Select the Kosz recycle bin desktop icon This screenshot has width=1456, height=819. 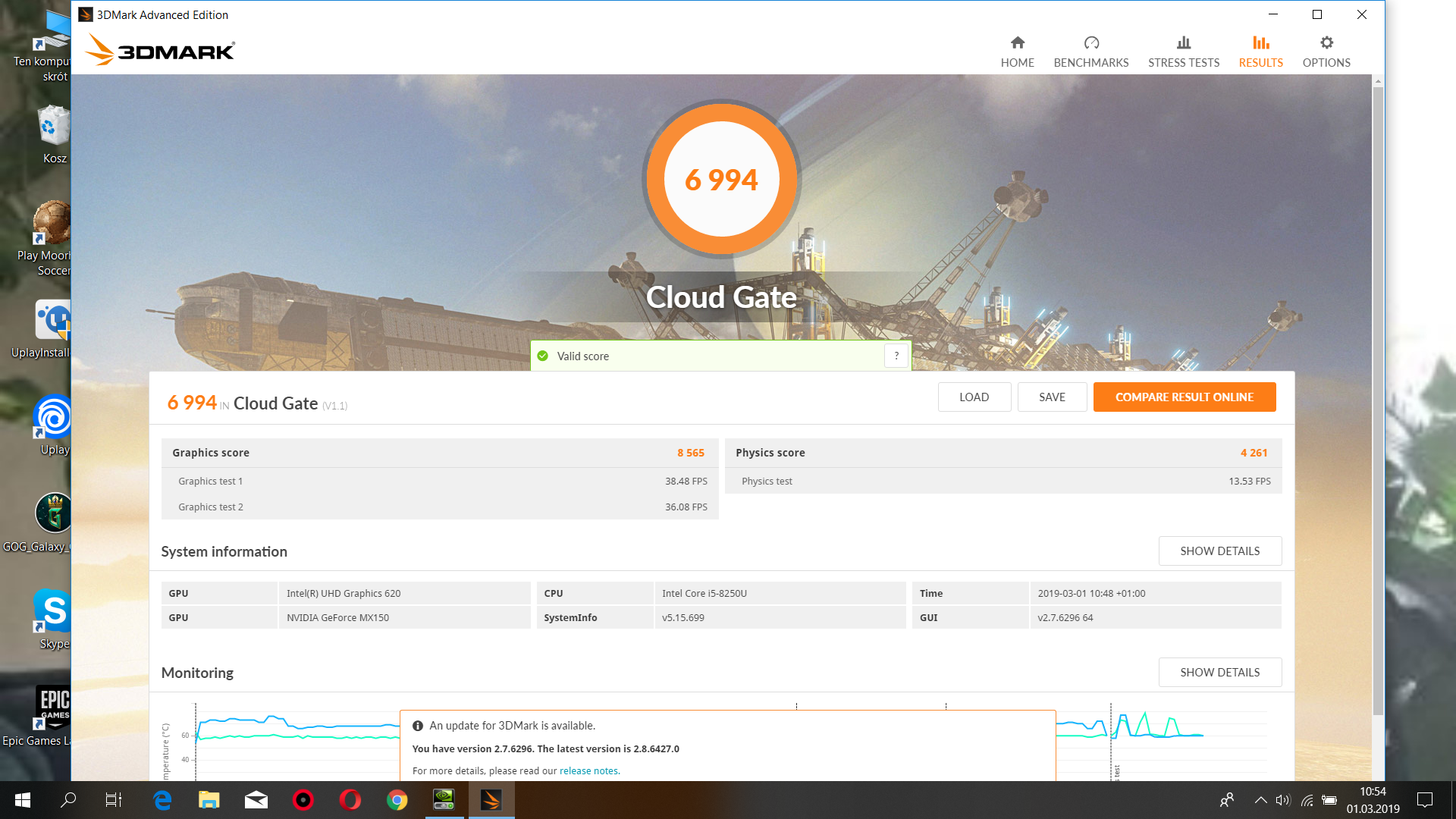coord(55,135)
